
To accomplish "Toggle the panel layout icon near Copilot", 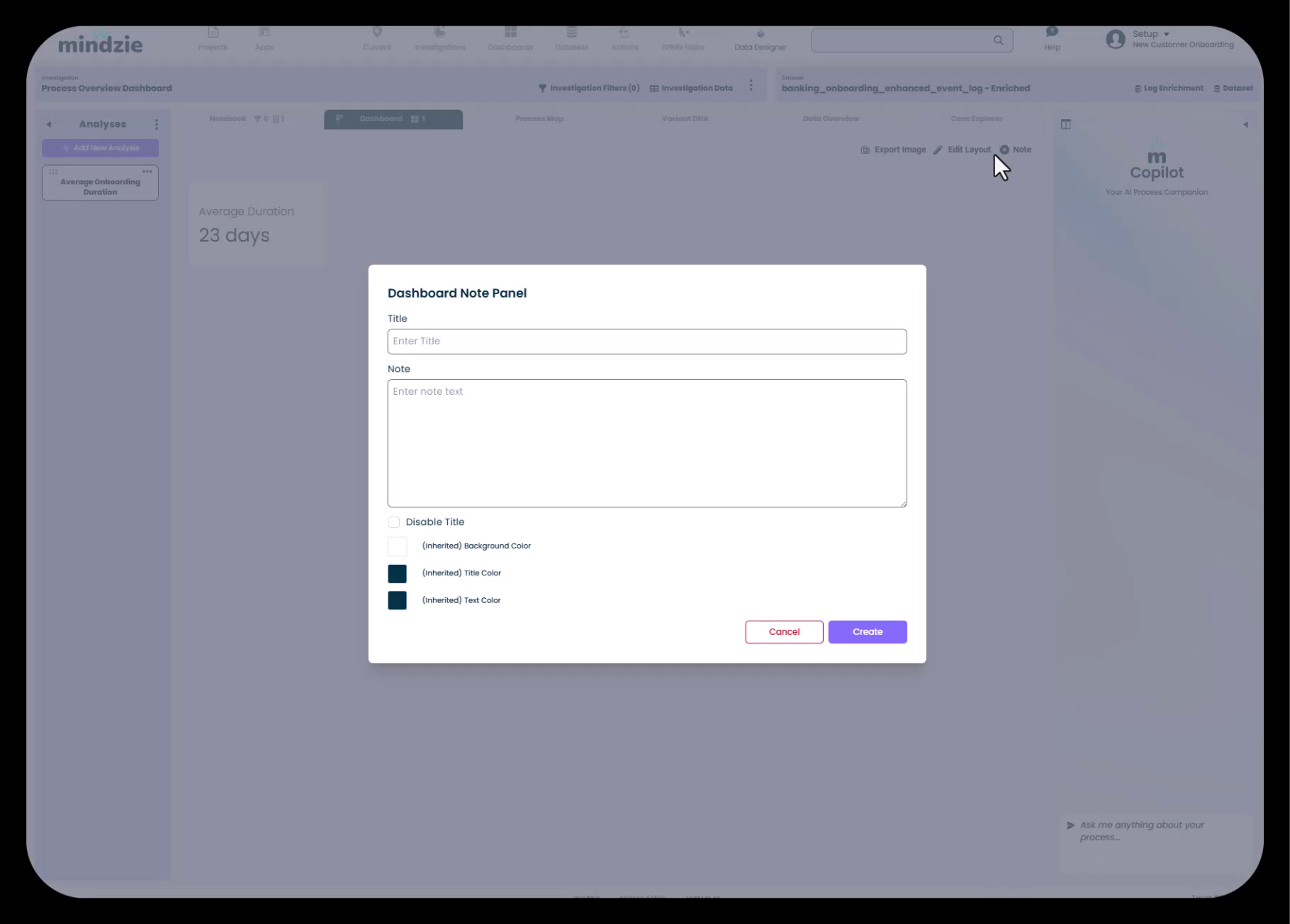I will click(1065, 125).
